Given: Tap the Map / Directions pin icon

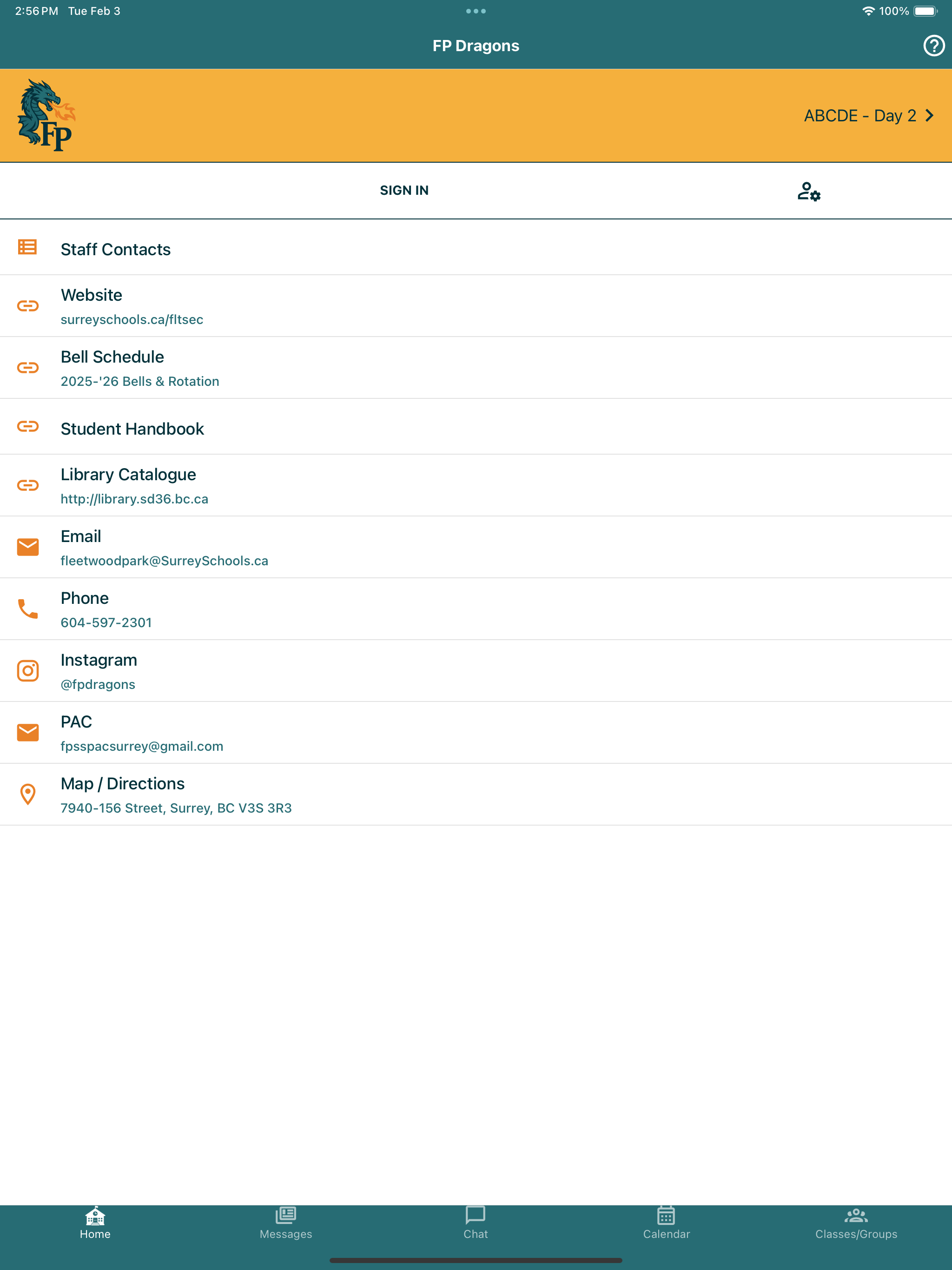Looking at the screenshot, I should click(27, 794).
